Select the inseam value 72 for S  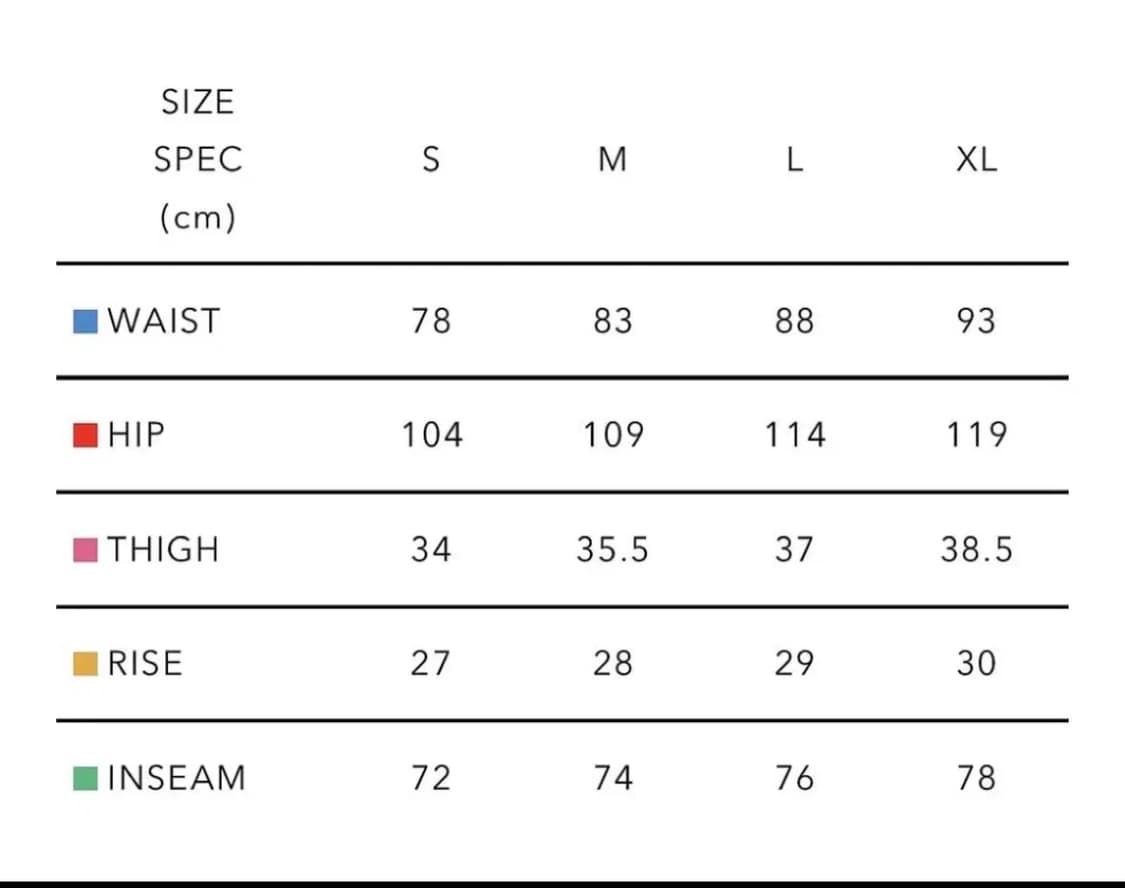[x=431, y=777]
